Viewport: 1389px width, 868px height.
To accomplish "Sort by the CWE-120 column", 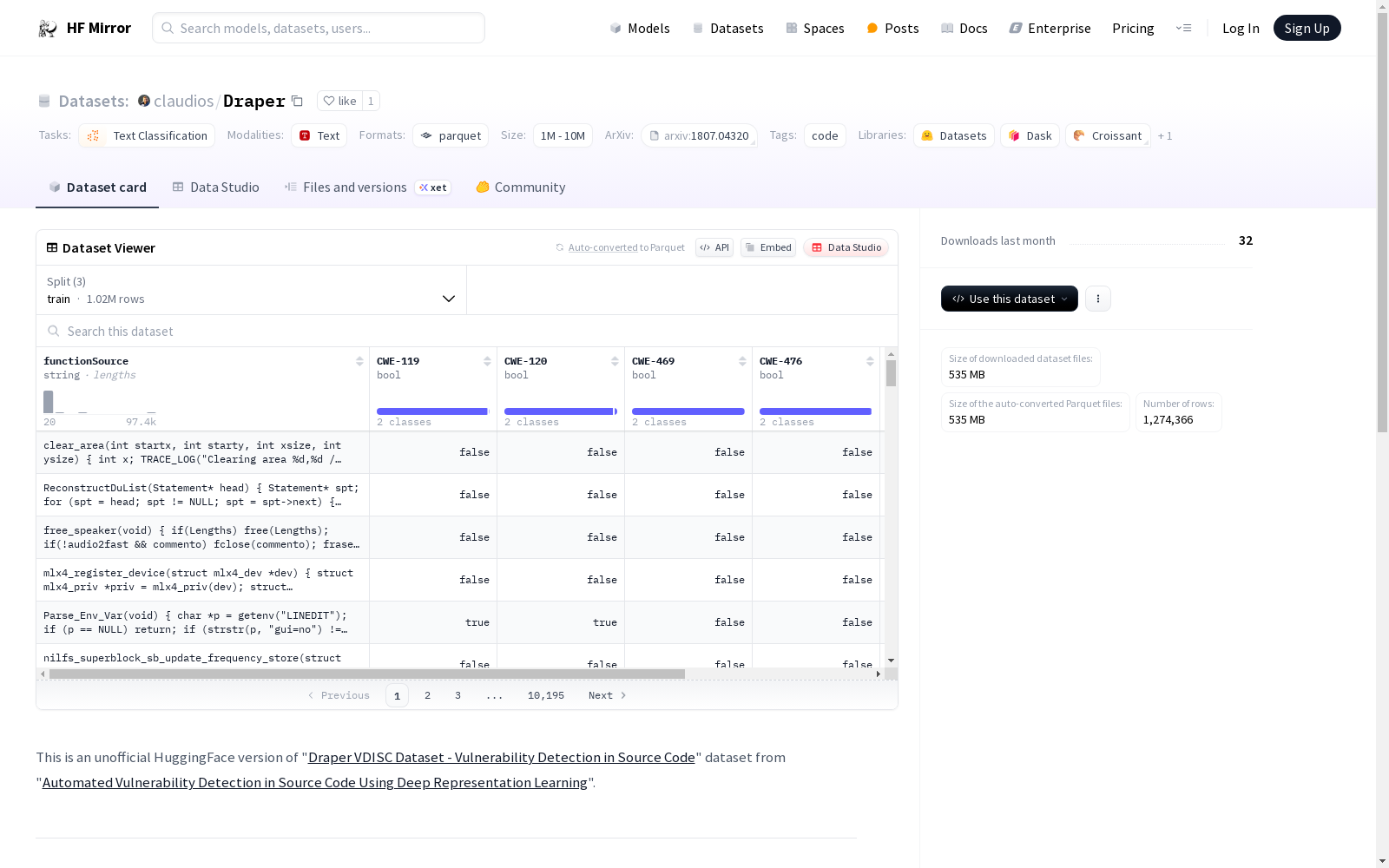I will 615,361.
